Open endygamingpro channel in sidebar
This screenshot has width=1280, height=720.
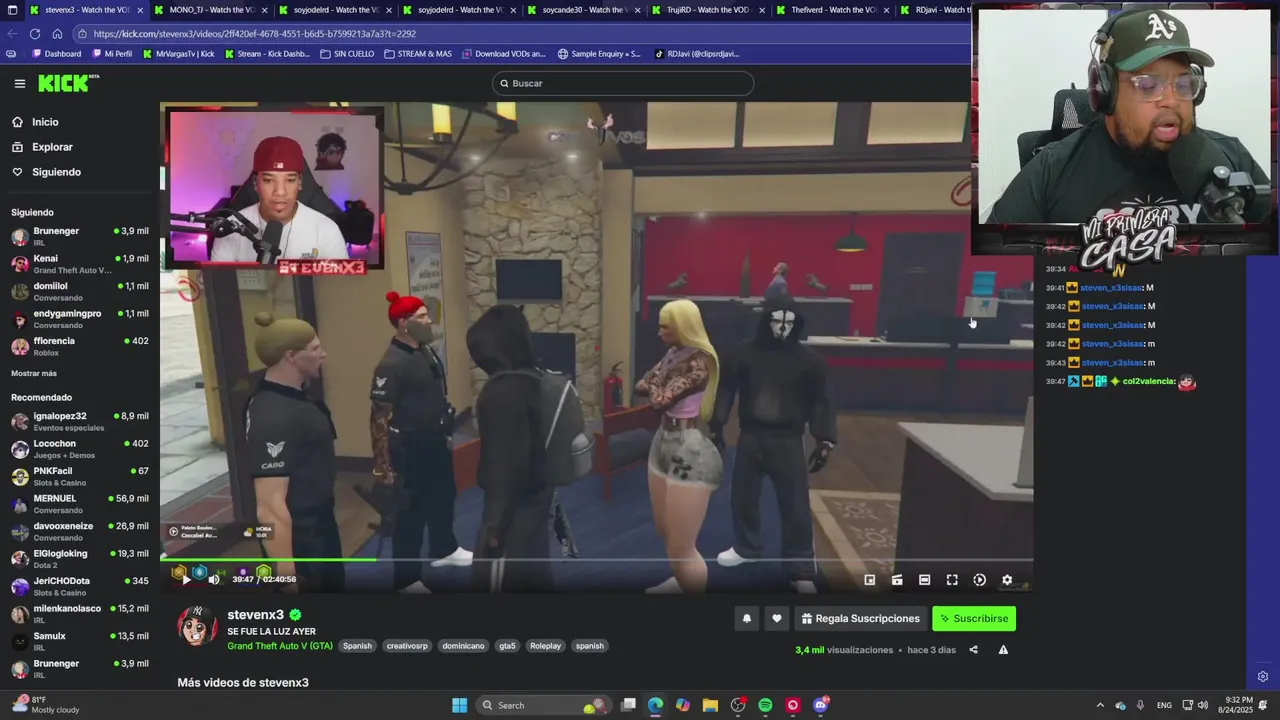point(80,319)
